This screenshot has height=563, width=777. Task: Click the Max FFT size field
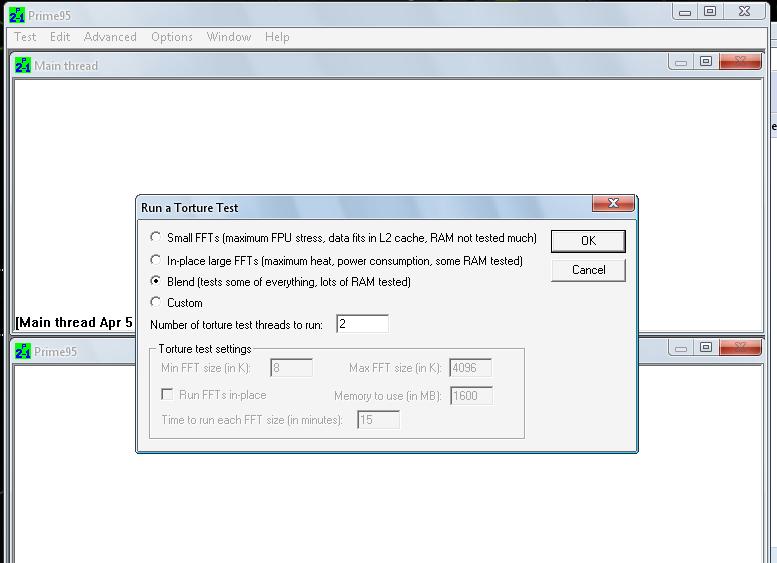470,368
